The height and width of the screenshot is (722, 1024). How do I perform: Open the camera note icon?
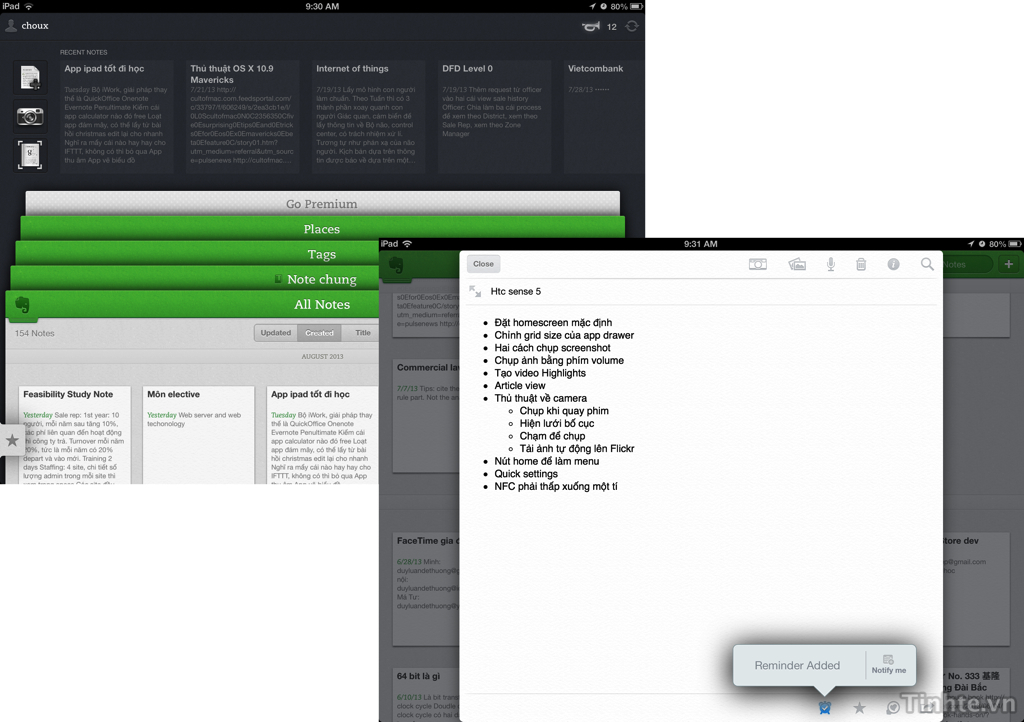pos(30,116)
